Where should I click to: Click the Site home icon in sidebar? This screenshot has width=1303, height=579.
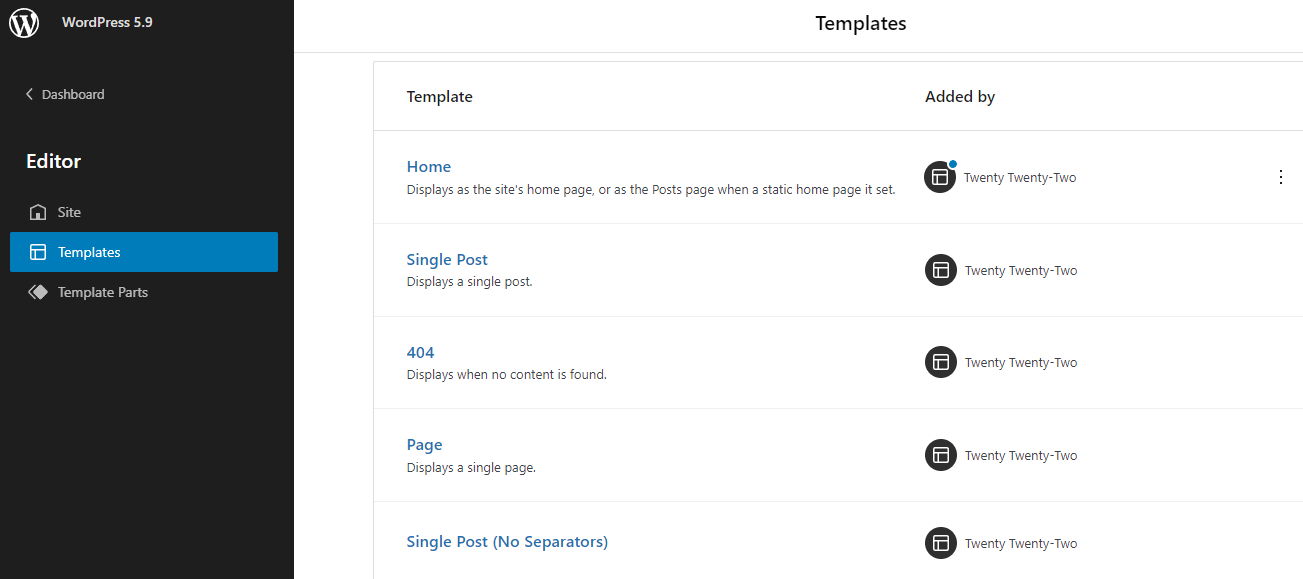38,212
